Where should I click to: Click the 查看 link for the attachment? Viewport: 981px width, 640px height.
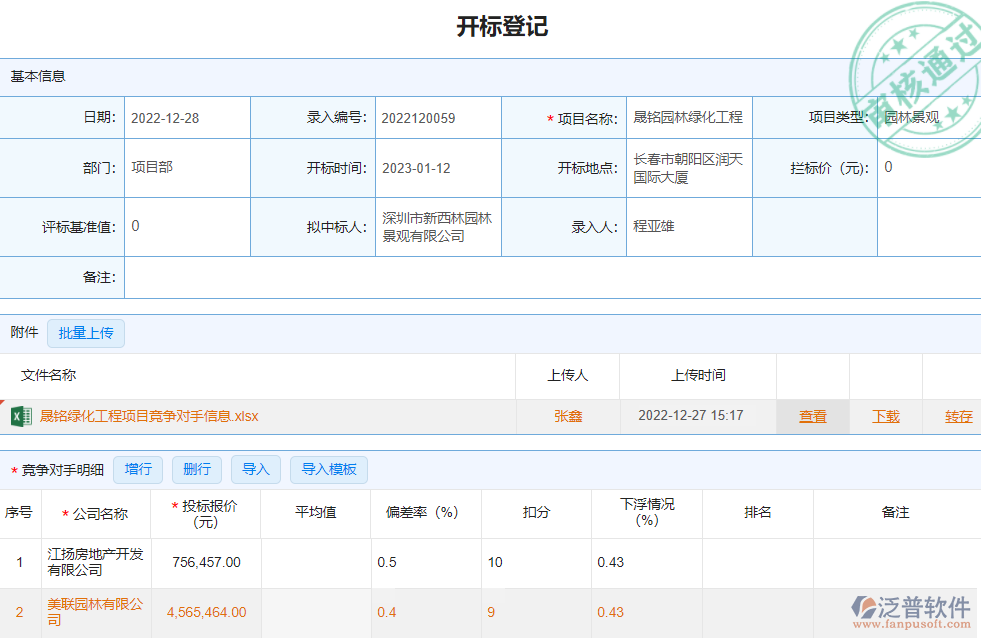tap(812, 417)
